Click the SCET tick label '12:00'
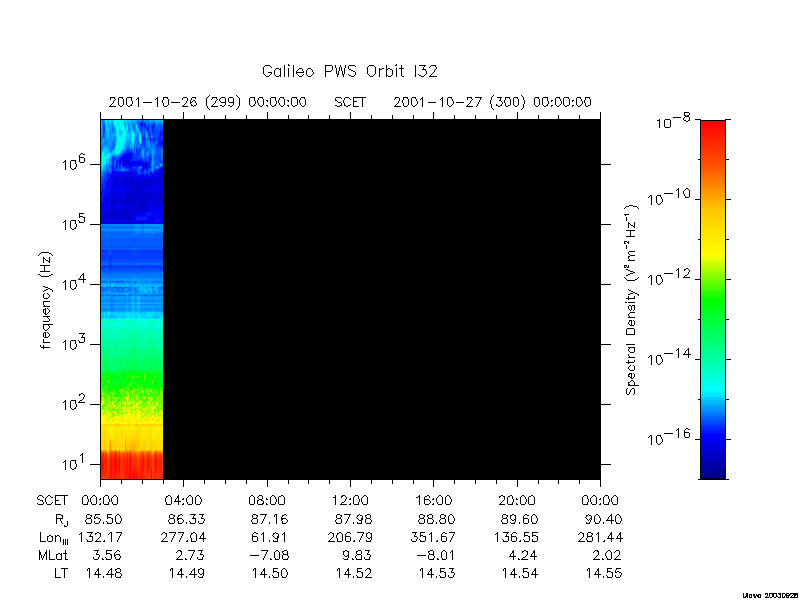This screenshot has width=800, height=600. point(350,501)
